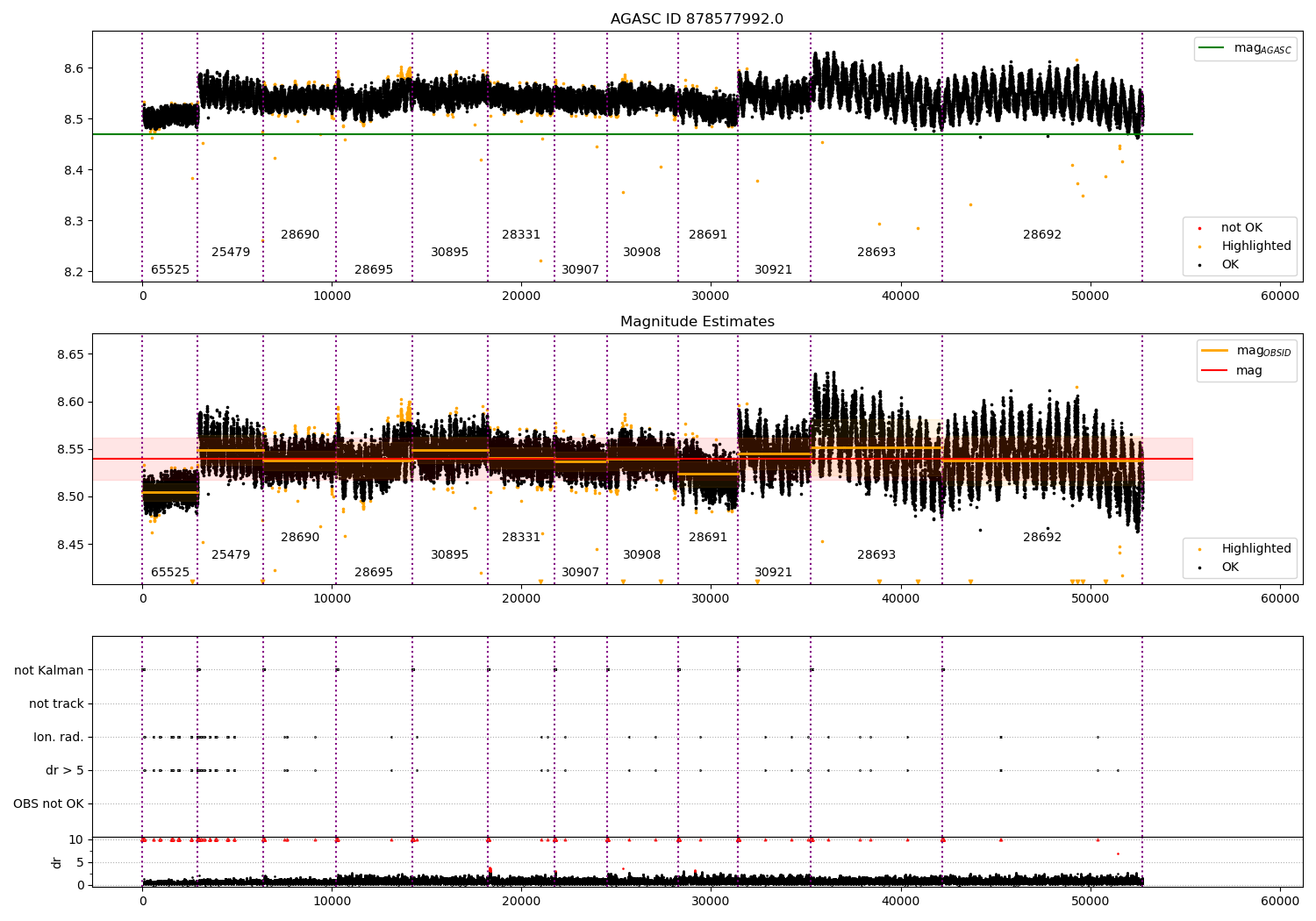Click the red 'not OK' legend marker

coord(1199,228)
